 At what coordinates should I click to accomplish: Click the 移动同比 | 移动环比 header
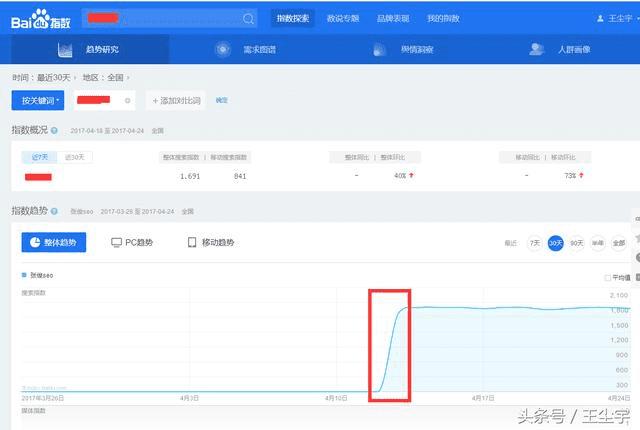tap(545, 157)
